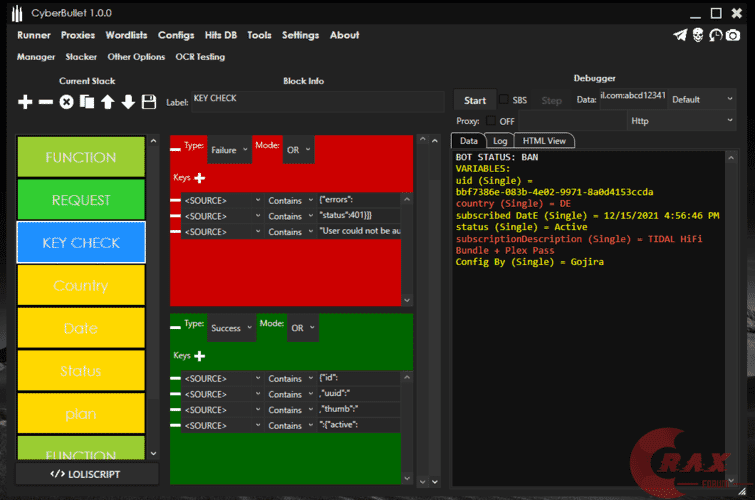The height and width of the screenshot is (500, 755).
Task: Click the camera screenshot icon
Action: [733, 35]
